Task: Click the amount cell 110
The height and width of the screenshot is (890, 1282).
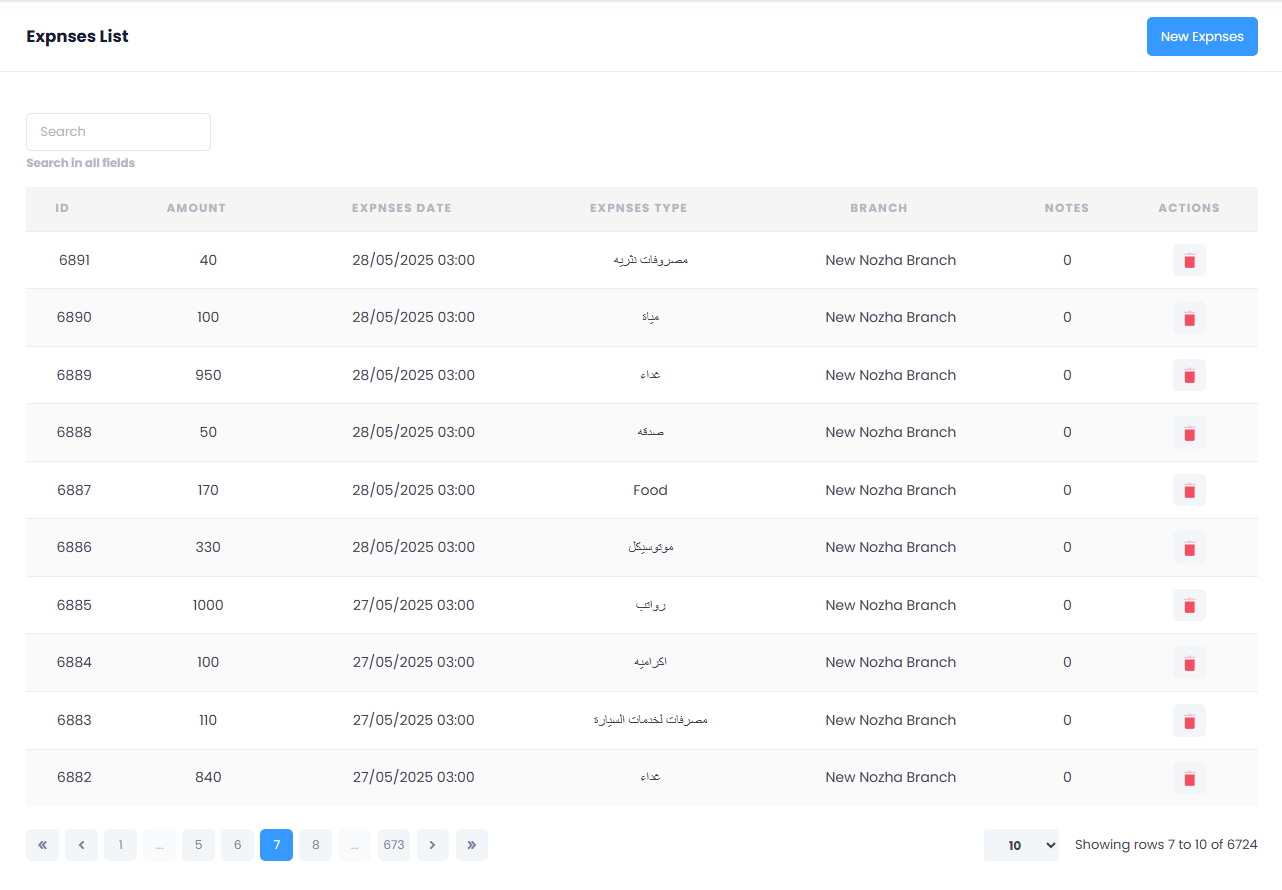Action: (x=208, y=720)
